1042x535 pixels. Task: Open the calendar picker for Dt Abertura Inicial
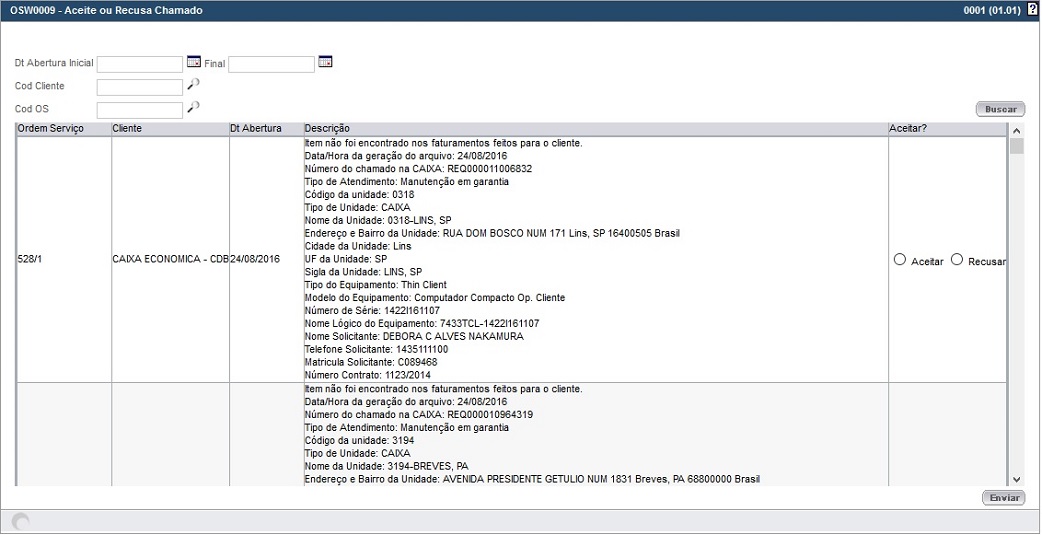tap(194, 62)
